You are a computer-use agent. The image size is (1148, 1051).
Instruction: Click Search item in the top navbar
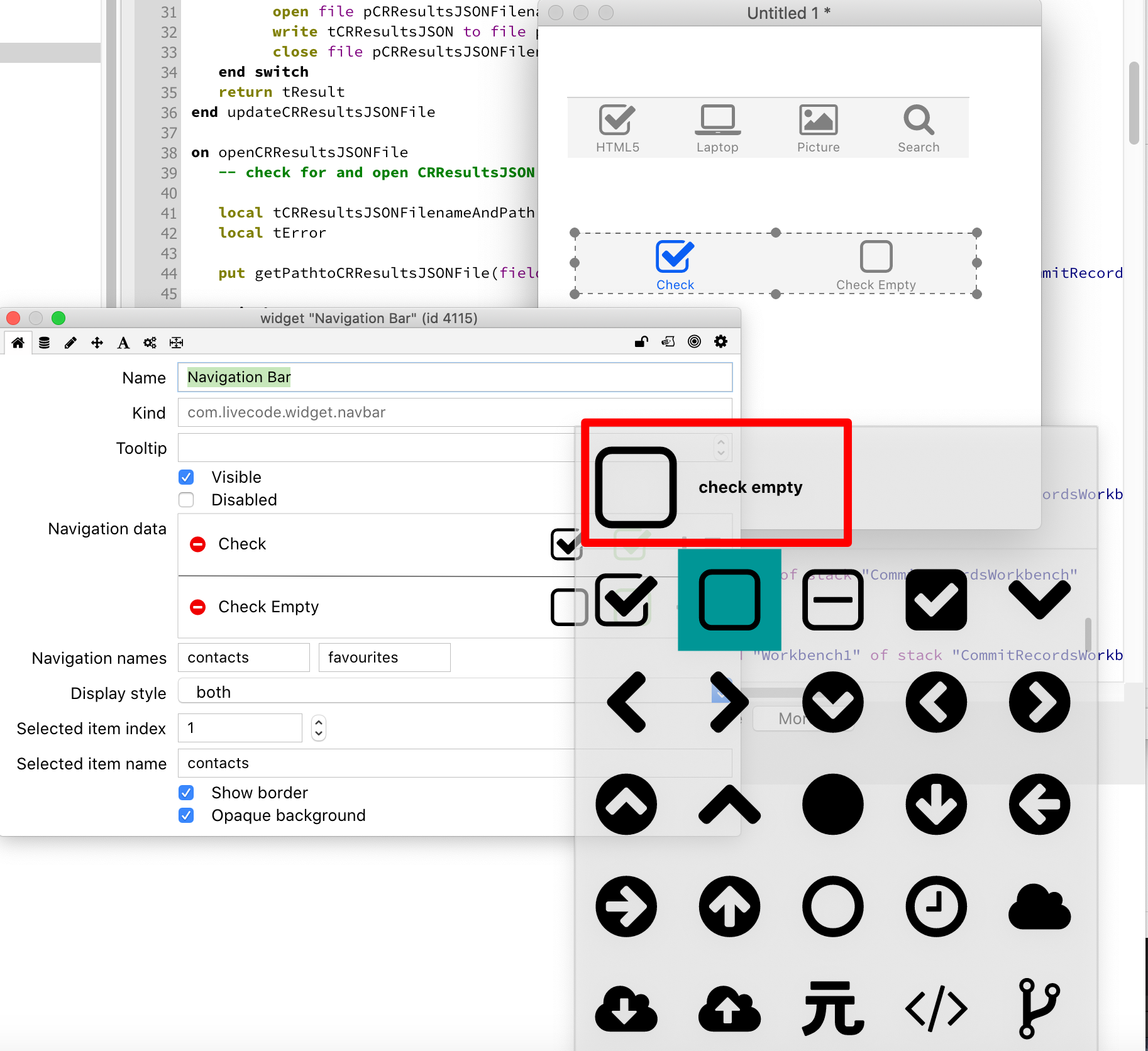pos(919,128)
